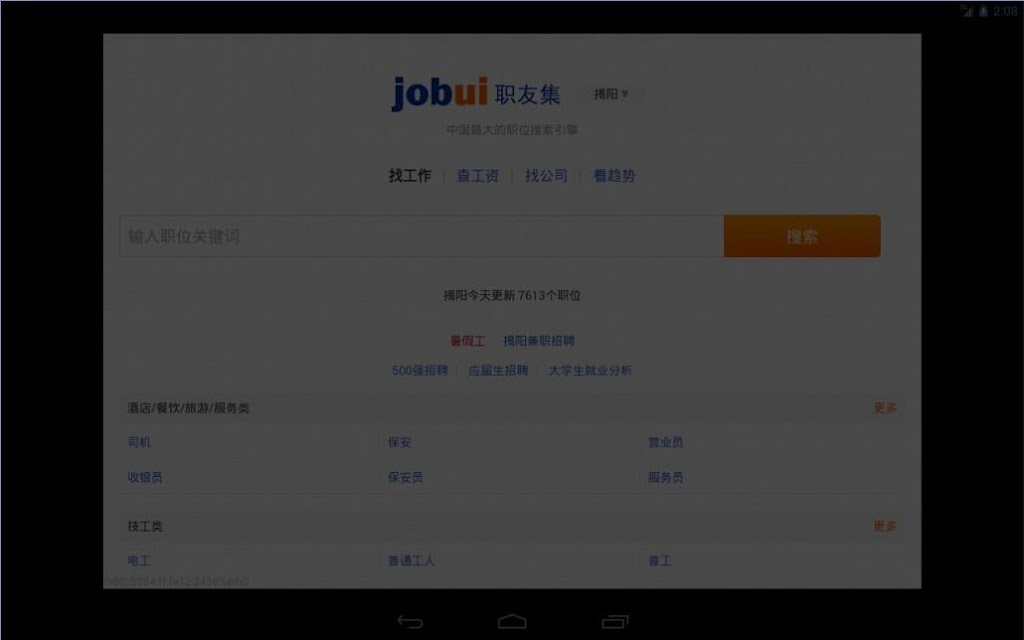Select the 电工 job link
Viewport: 1024px width, 640px height.
pyautogui.click(x=139, y=560)
